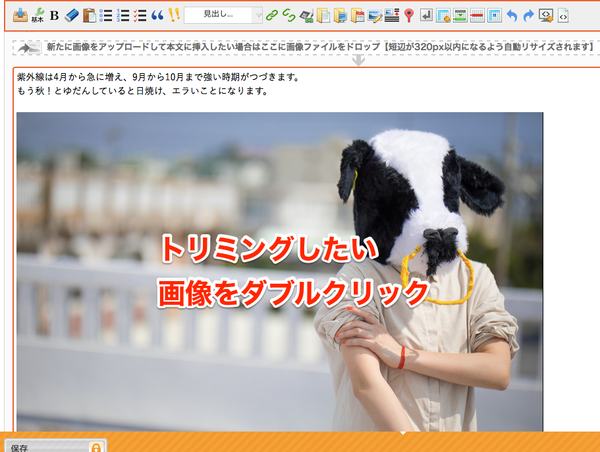Click the image with text layout icon
This screenshot has width=600, height=452.
pos(392,15)
